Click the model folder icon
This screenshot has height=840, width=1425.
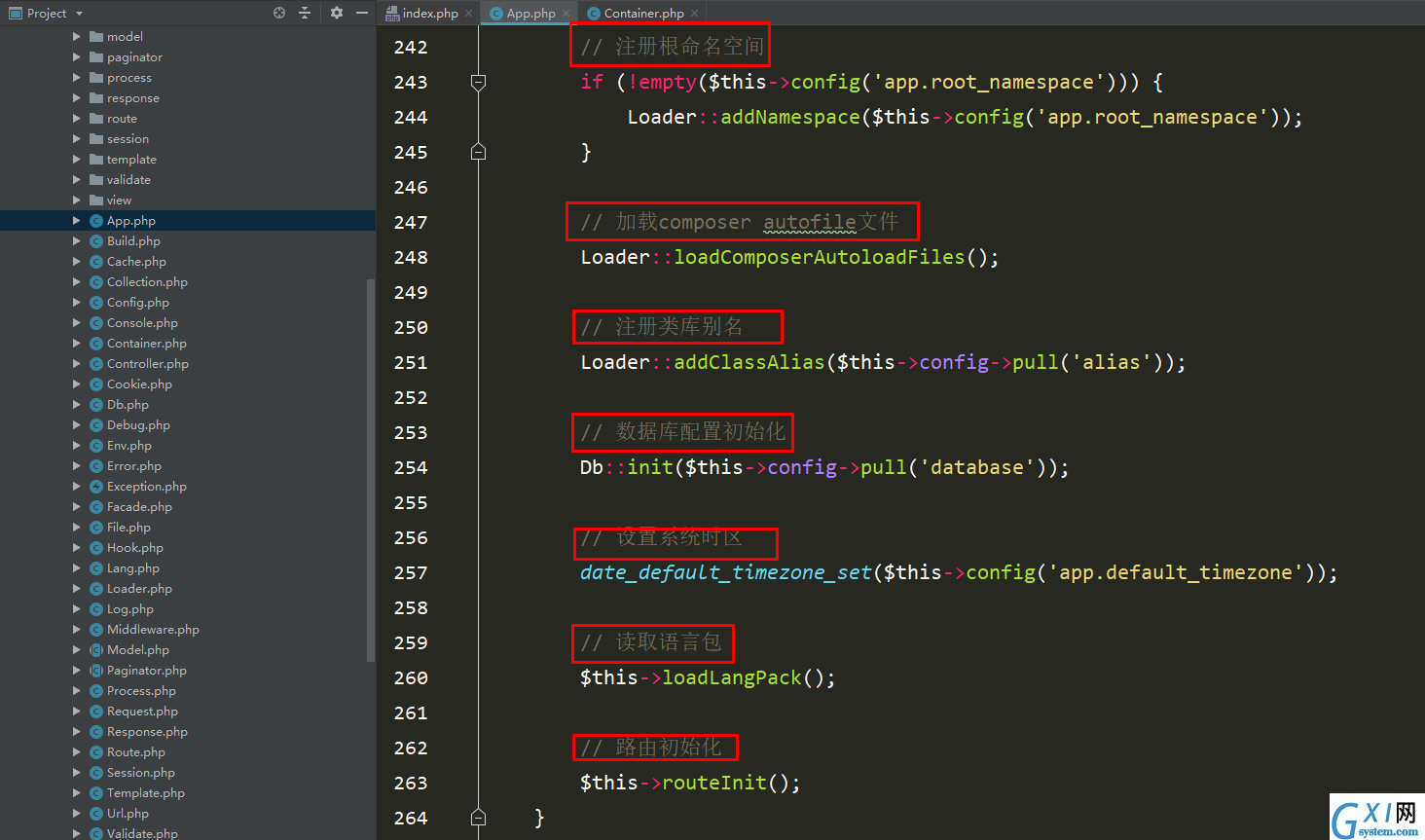point(96,37)
